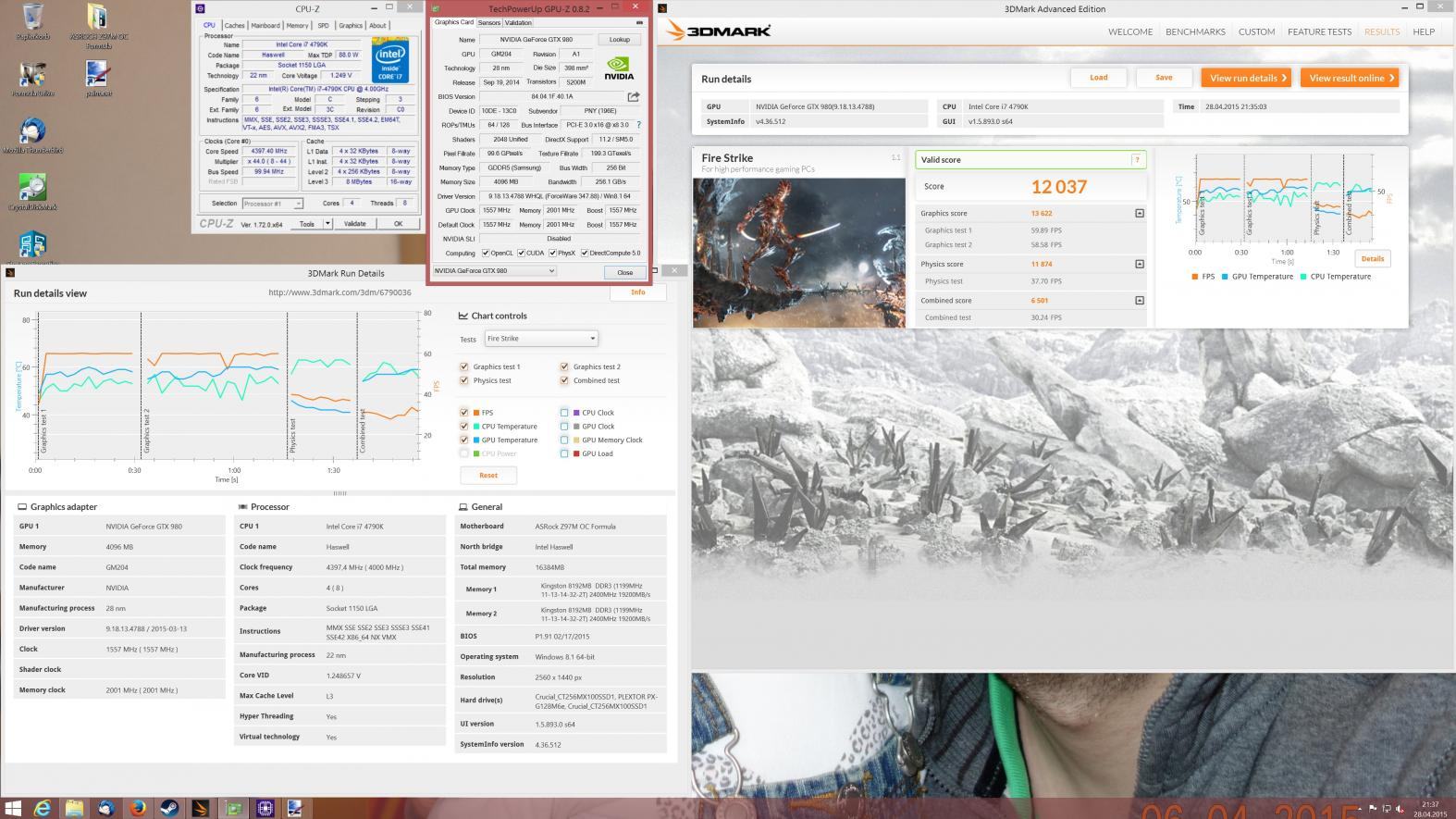Open the Formula drive desktop shortcut
This screenshot has width=1456, height=819.
point(32,80)
